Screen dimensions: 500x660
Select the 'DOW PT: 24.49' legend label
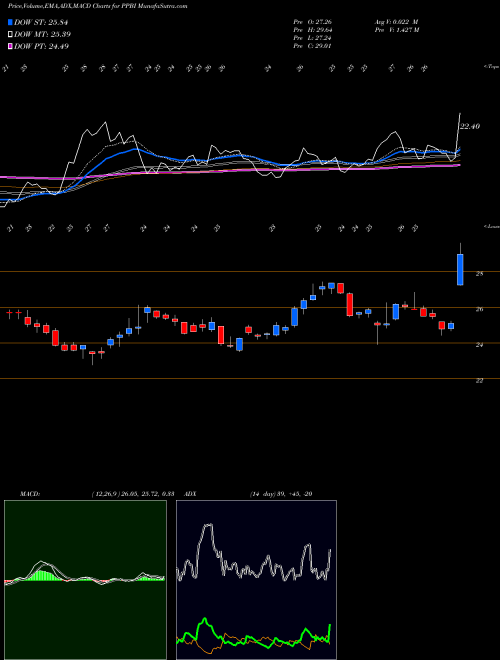coord(42,46)
